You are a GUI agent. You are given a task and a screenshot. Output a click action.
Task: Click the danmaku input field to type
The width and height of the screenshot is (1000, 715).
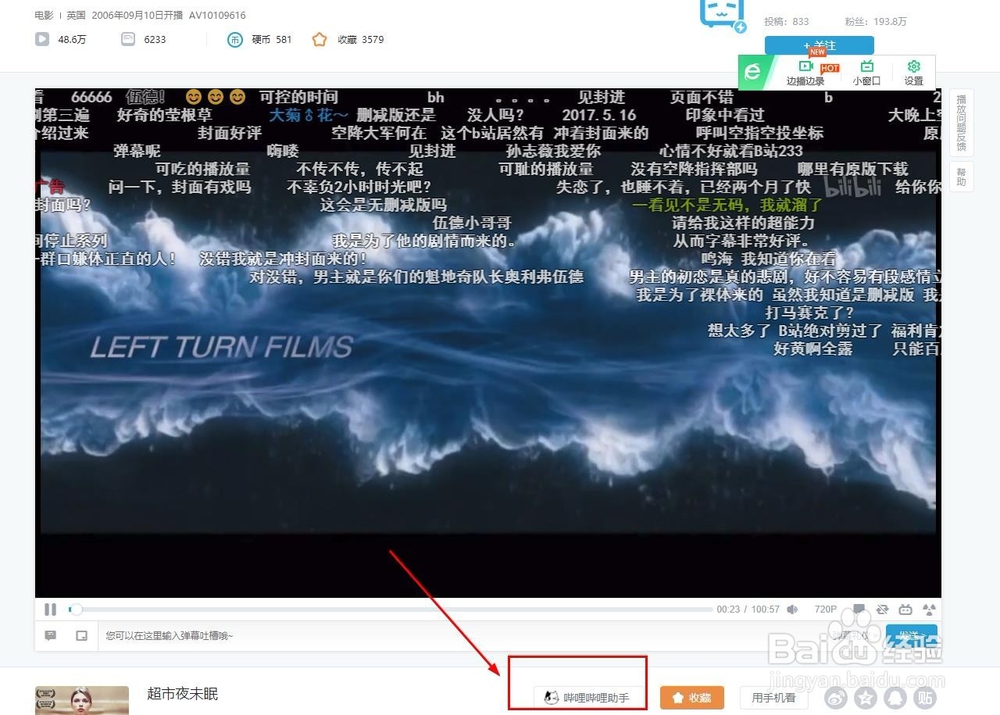point(200,635)
